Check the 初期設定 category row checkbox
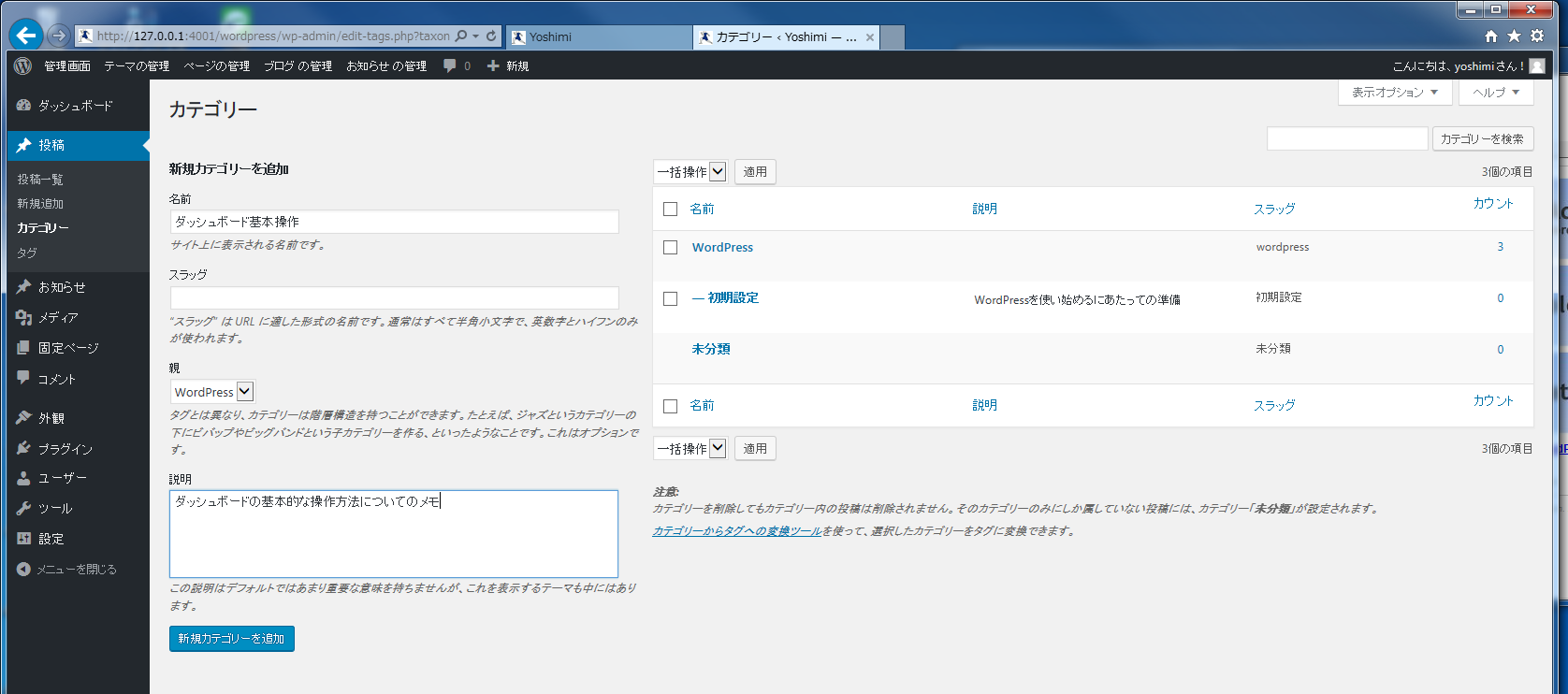 pos(670,298)
